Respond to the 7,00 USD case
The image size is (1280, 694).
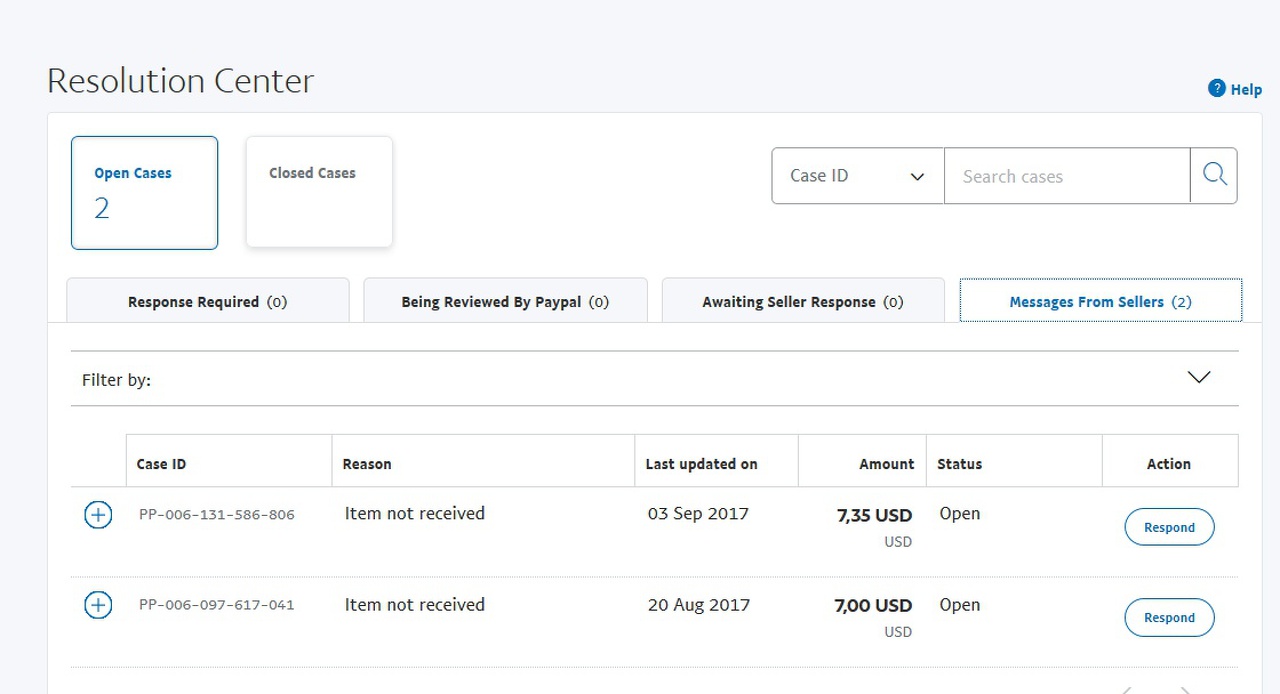[1169, 617]
